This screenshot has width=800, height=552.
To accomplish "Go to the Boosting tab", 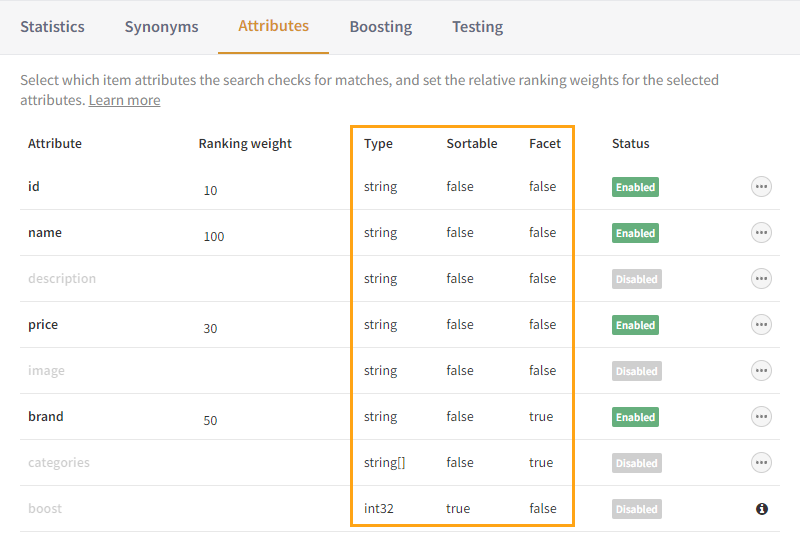I will 380,27.
